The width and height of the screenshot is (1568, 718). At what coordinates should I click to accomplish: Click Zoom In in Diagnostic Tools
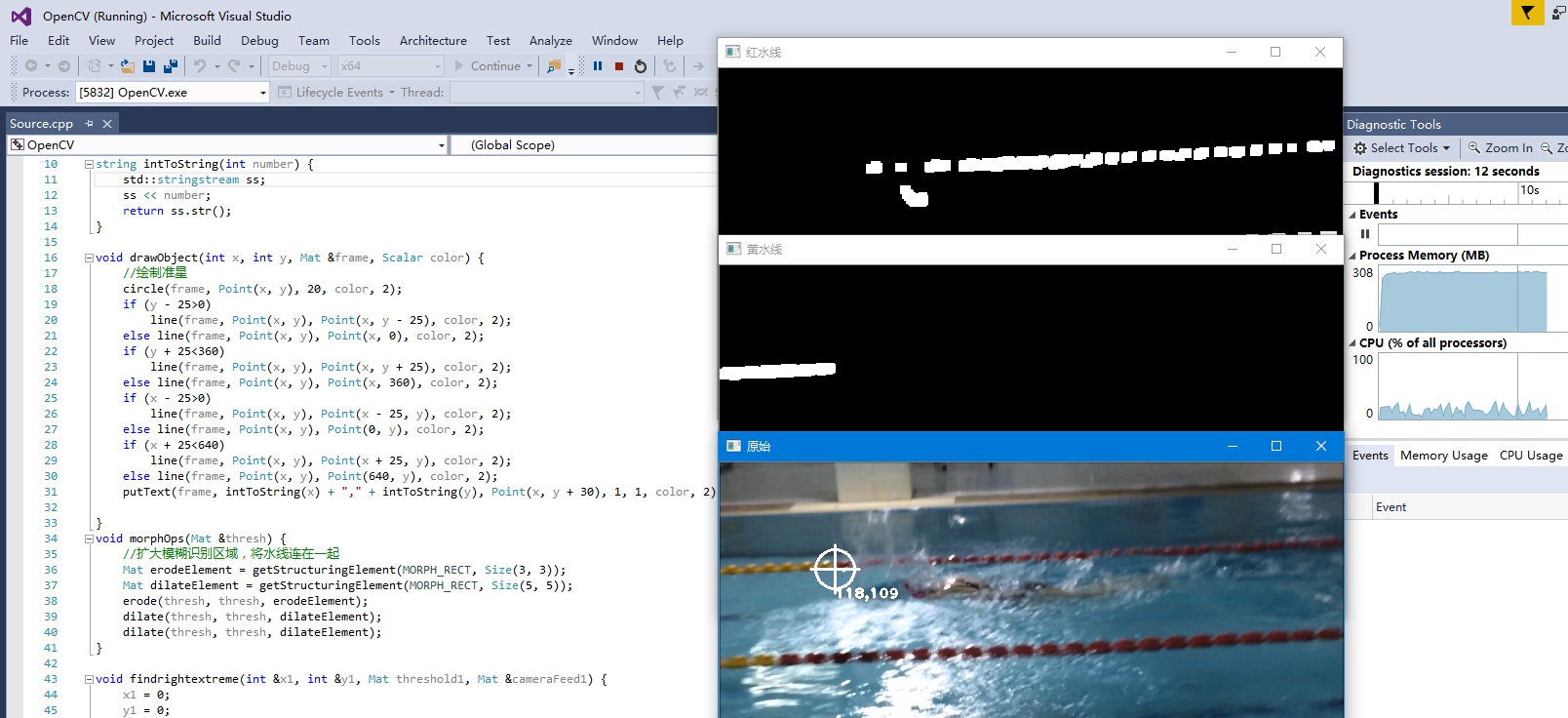pos(1501,148)
